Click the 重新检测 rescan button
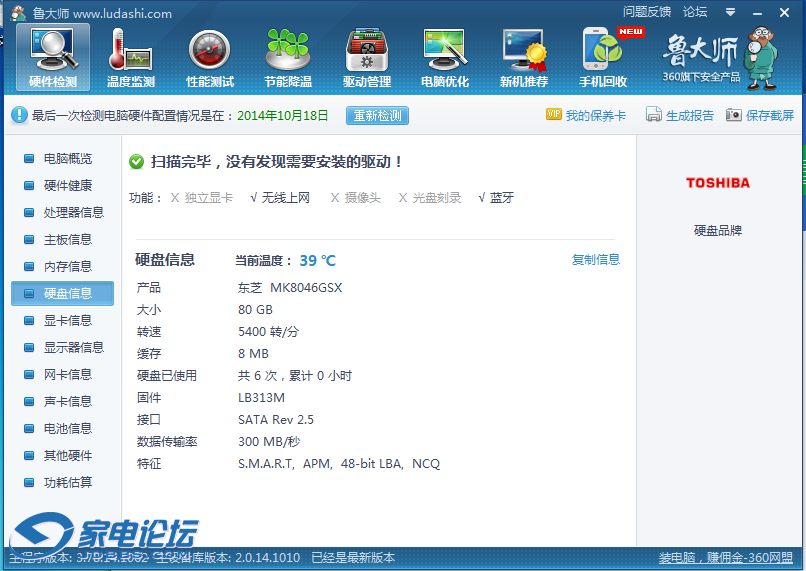Viewport: 806px width, 571px height. point(377,116)
